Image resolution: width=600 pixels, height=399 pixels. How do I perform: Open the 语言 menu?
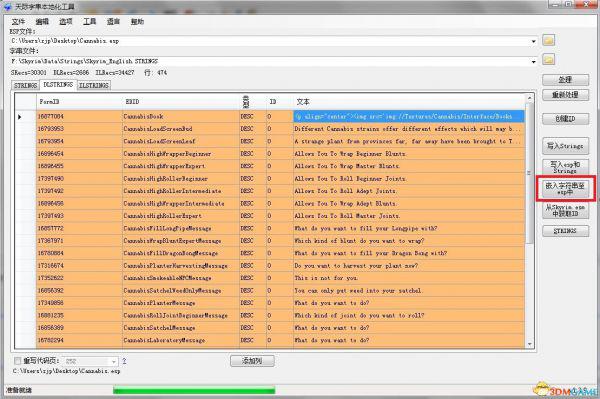113,21
